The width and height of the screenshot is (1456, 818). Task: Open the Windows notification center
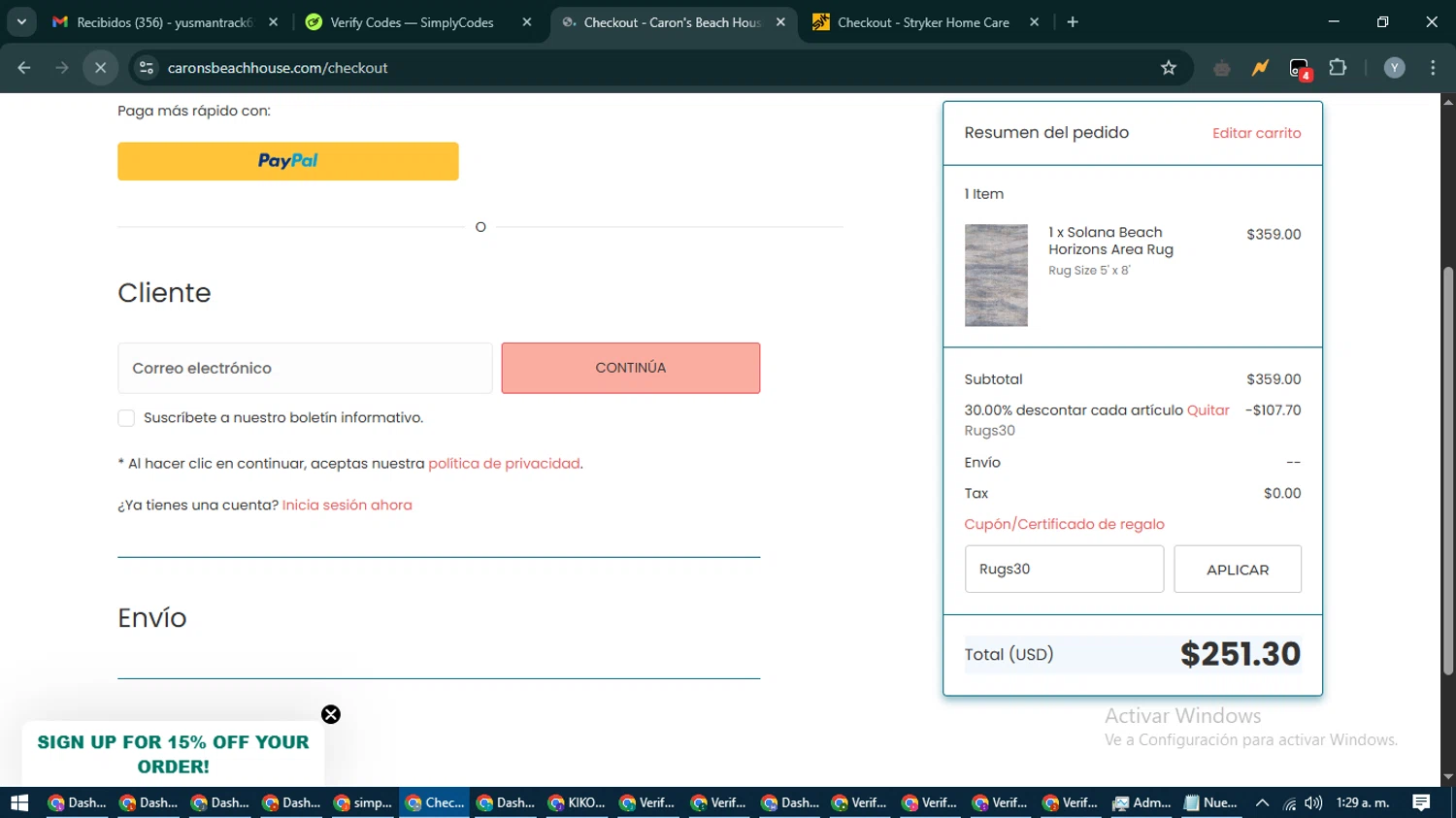[x=1421, y=802]
